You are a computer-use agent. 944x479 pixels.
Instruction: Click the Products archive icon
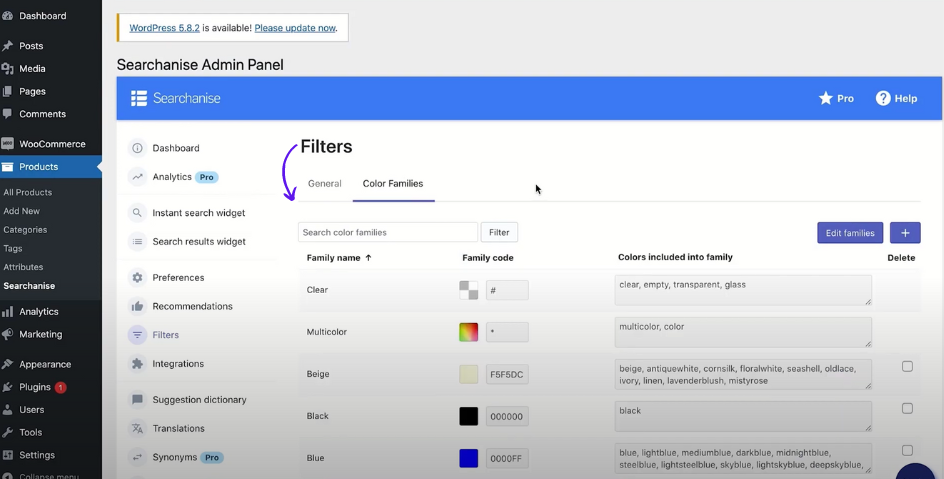point(7,167)
